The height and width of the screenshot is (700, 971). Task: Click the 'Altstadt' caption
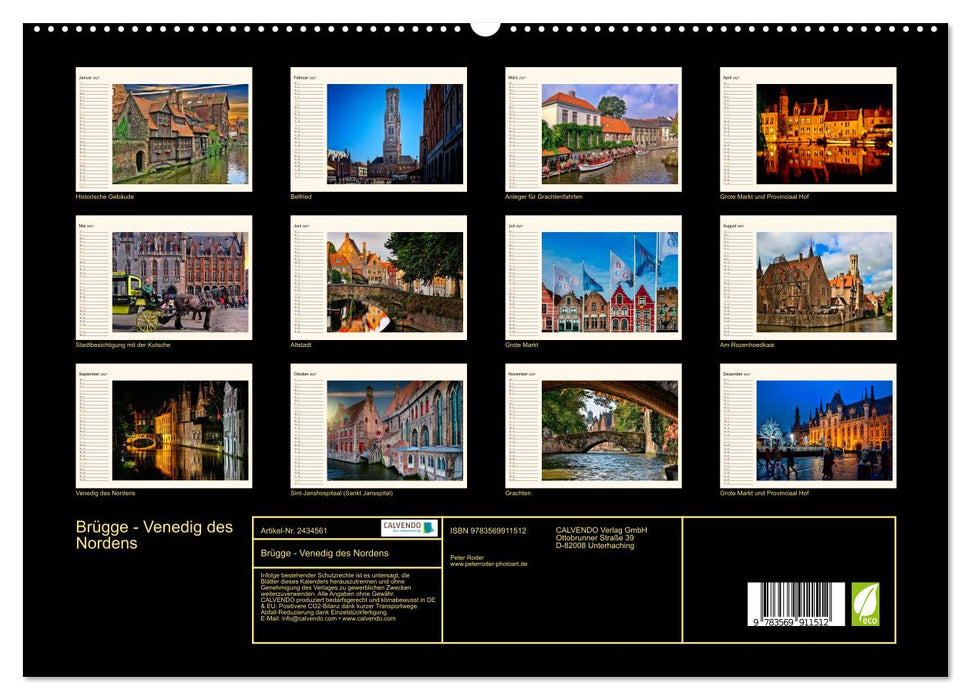[x=301, y=345]
